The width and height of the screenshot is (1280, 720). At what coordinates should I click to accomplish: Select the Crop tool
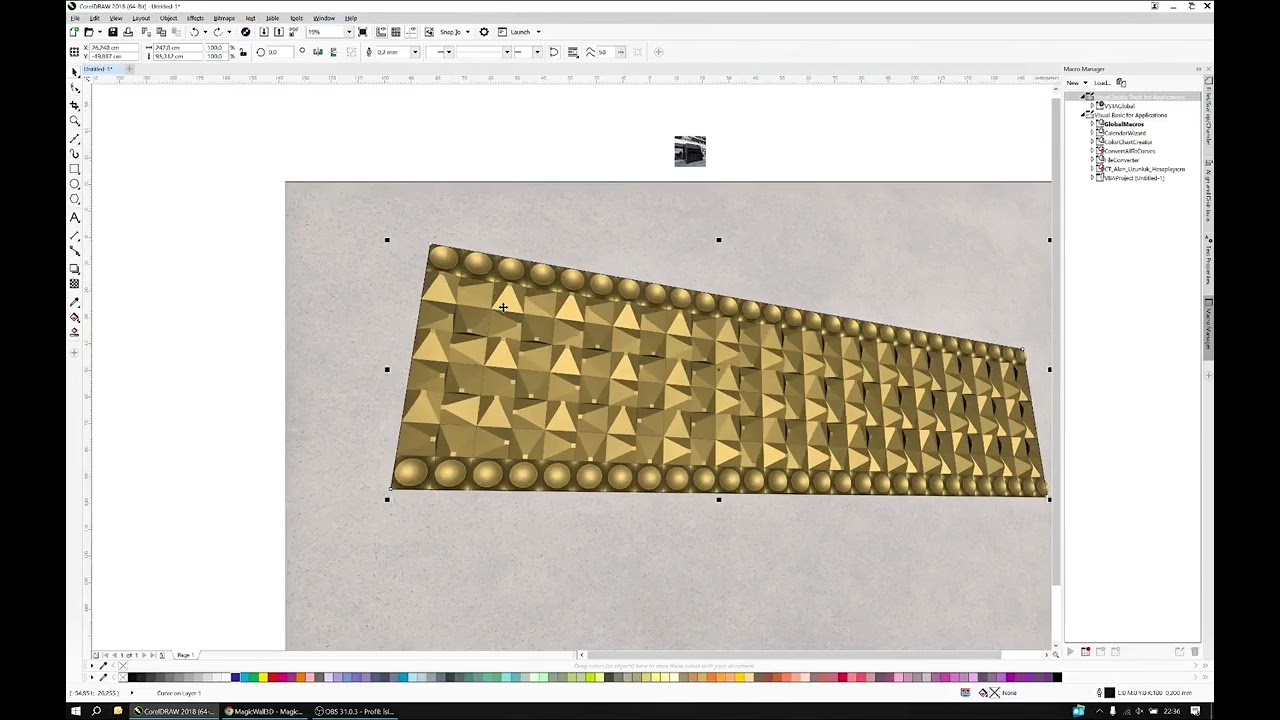(x=75, y=105)
